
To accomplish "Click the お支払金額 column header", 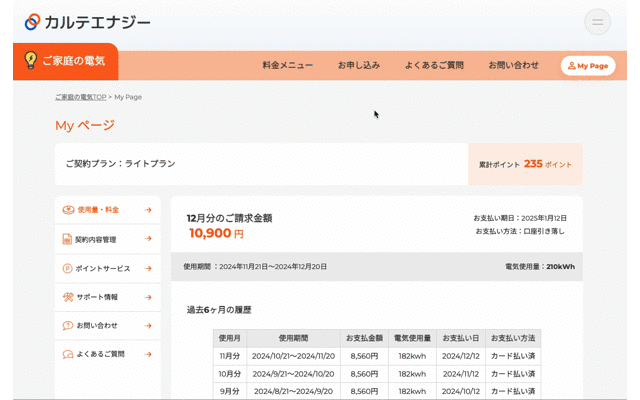I will [364, 338].
